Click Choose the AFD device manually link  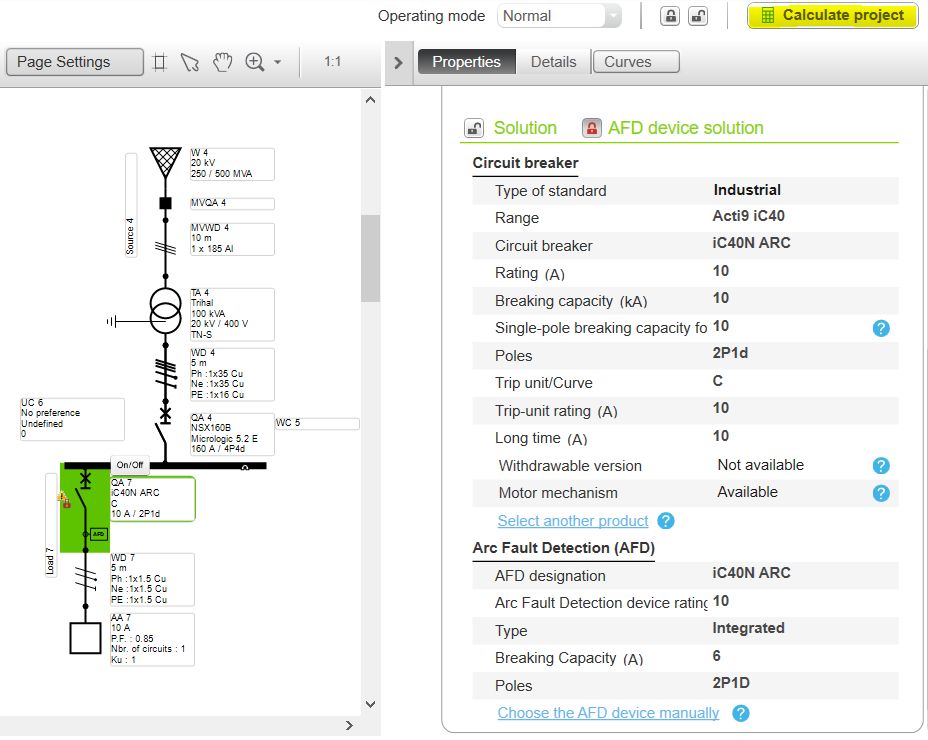[608, 713]
